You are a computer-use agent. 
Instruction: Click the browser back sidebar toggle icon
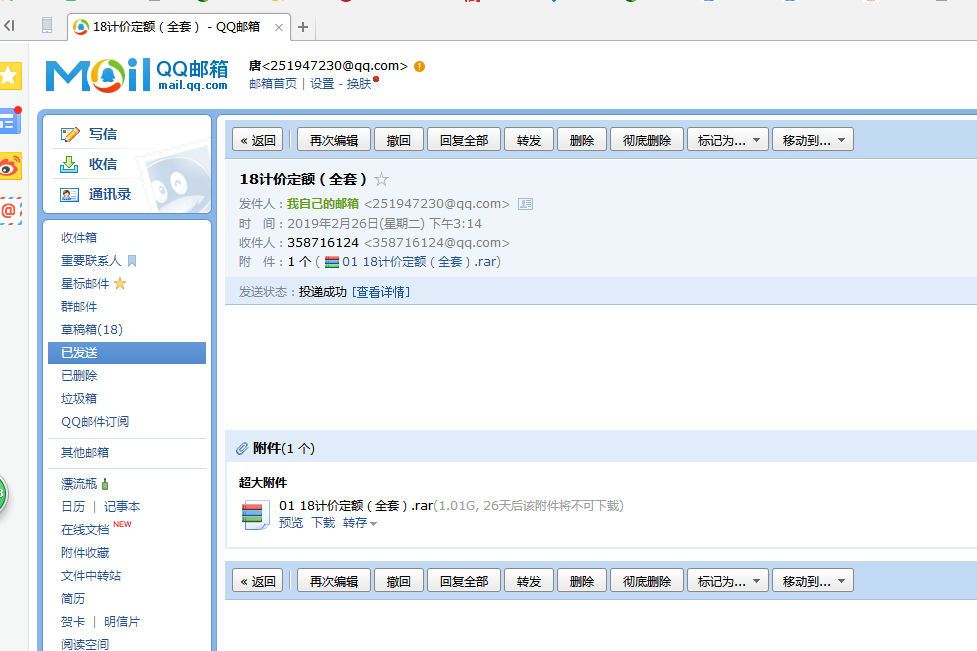coord(9,26)
